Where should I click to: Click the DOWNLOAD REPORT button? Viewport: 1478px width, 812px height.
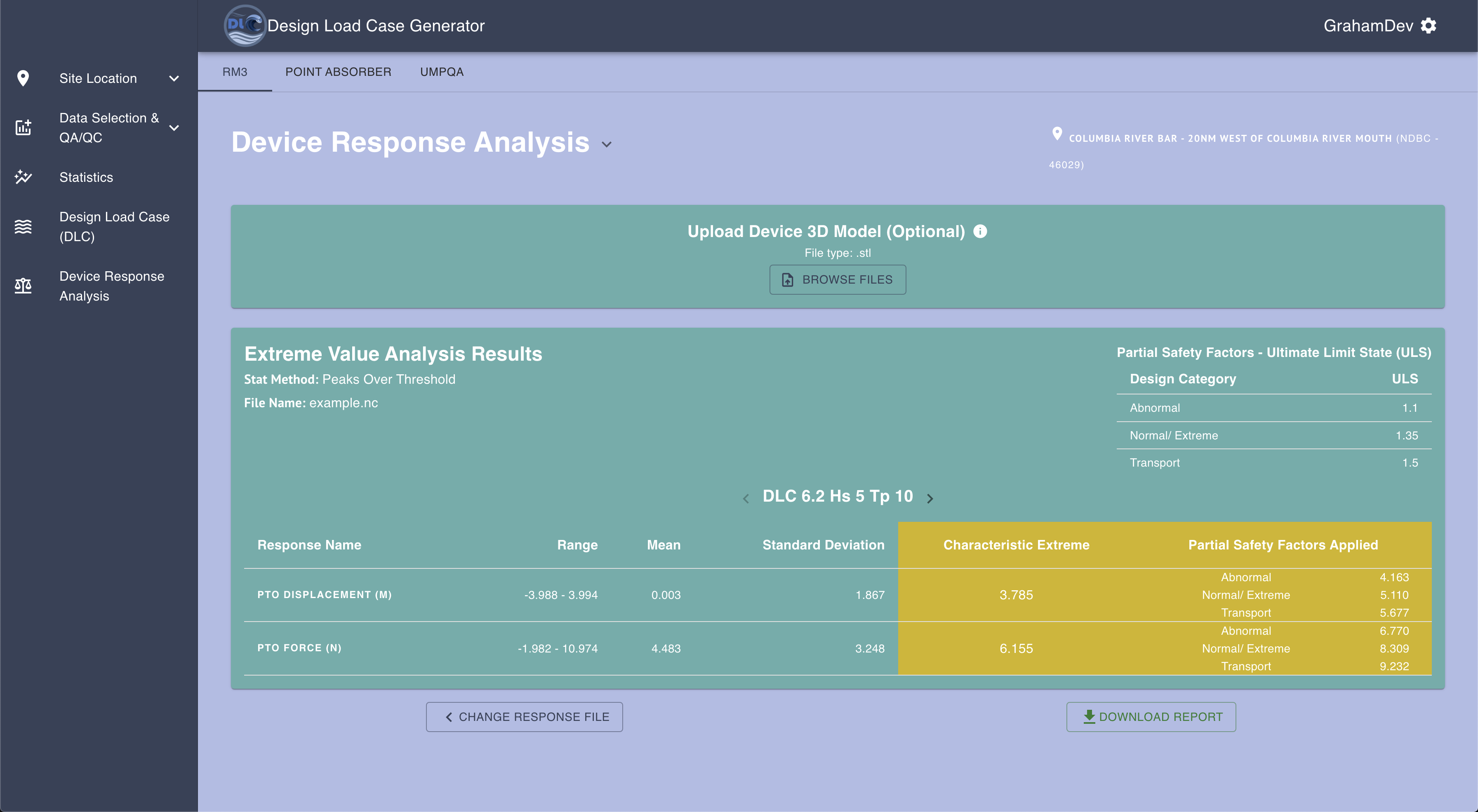coord(1151,717)
